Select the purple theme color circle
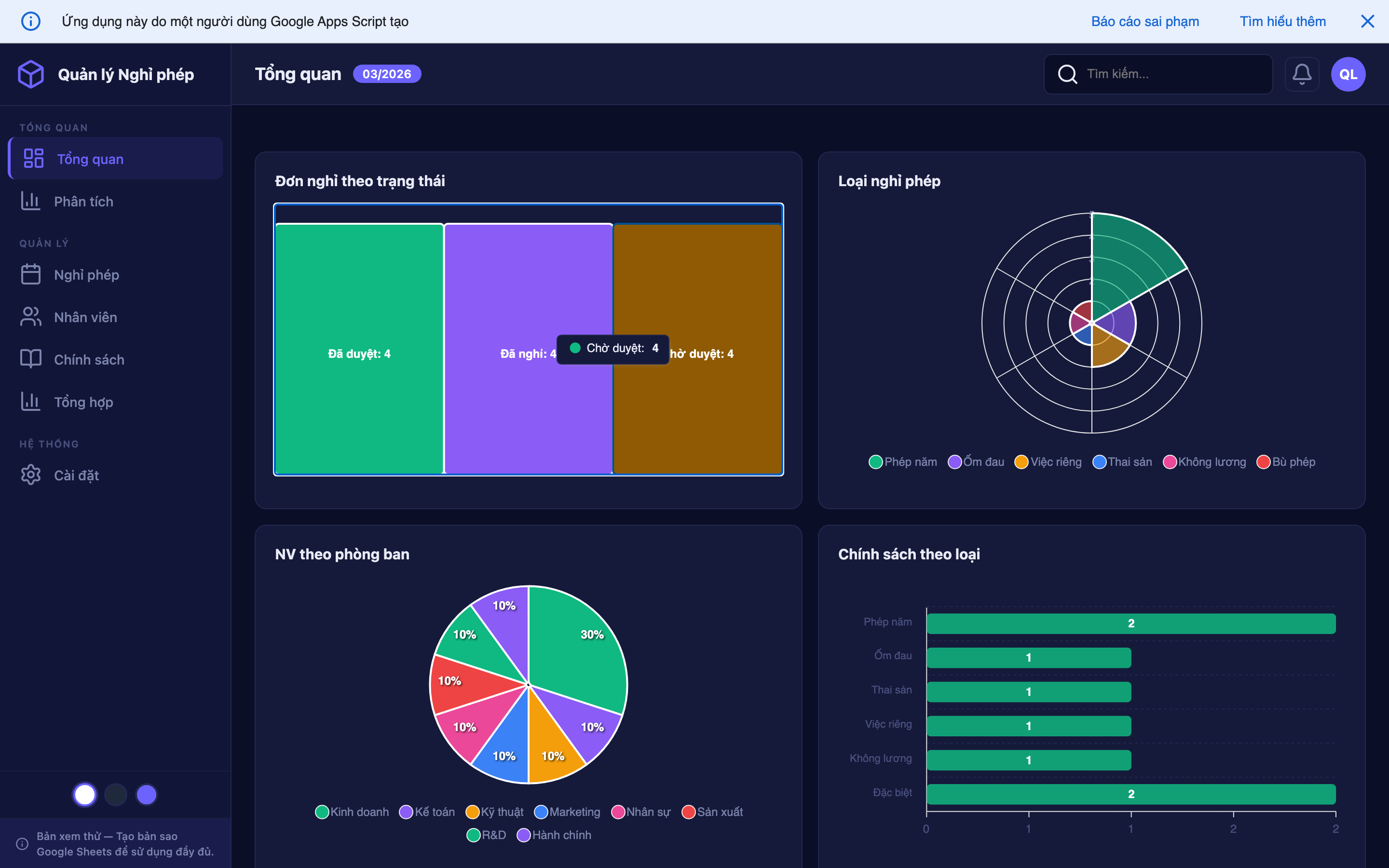Screen dimensions: 1389x868 click(x=146, y=794)
